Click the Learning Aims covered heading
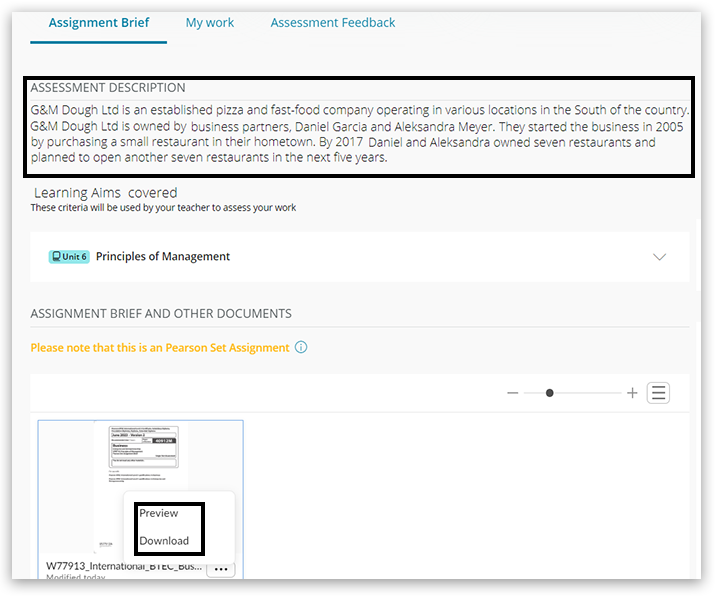This screenshot has height=597, width=719. pos(105,193)
